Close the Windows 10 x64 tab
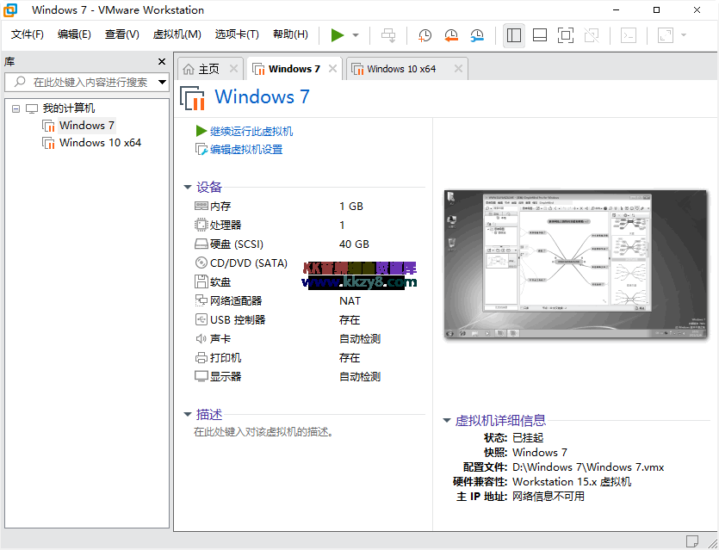Viewport: 719px width, 550px height. pyautogui.click(x=458, y=69)
